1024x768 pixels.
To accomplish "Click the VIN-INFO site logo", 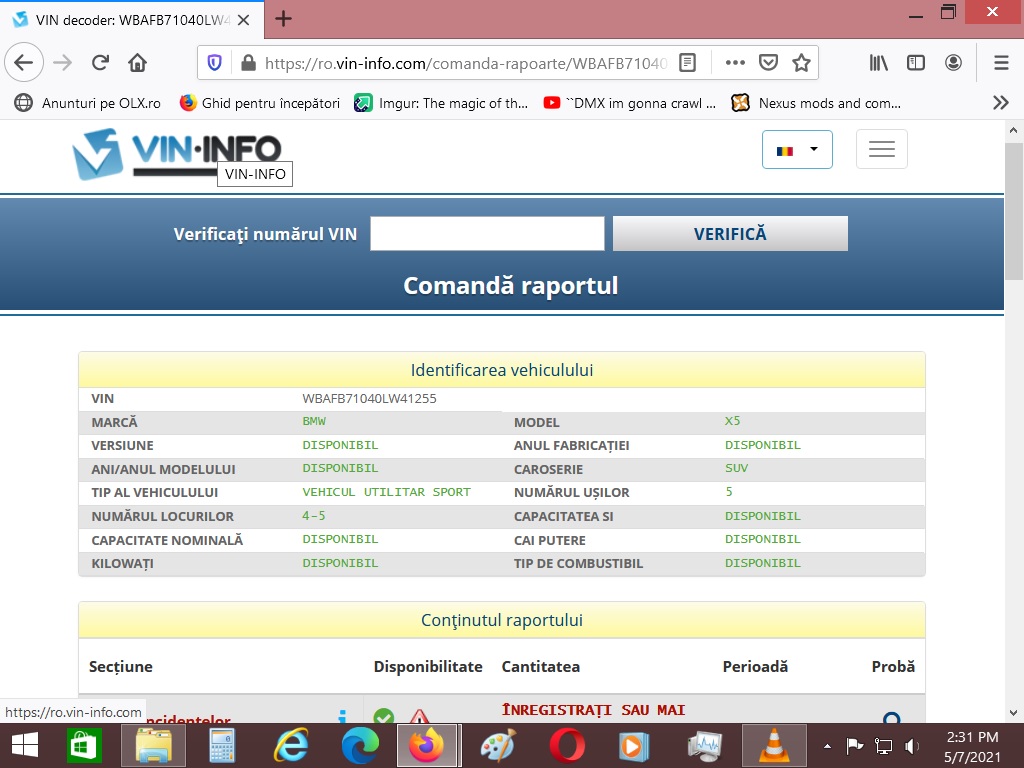I will pyautogui.click(x=176, y=152).
